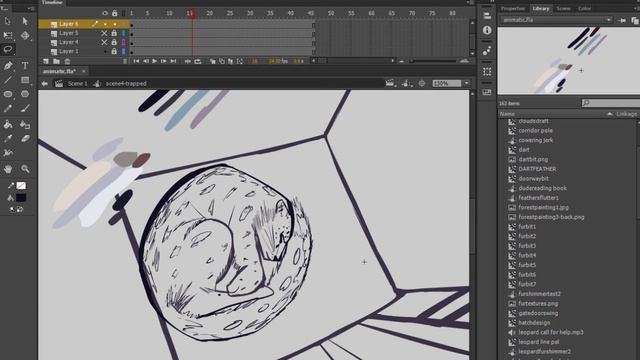Go back with the stage arrow
640x360 pixels.
[x=44, y=83]
